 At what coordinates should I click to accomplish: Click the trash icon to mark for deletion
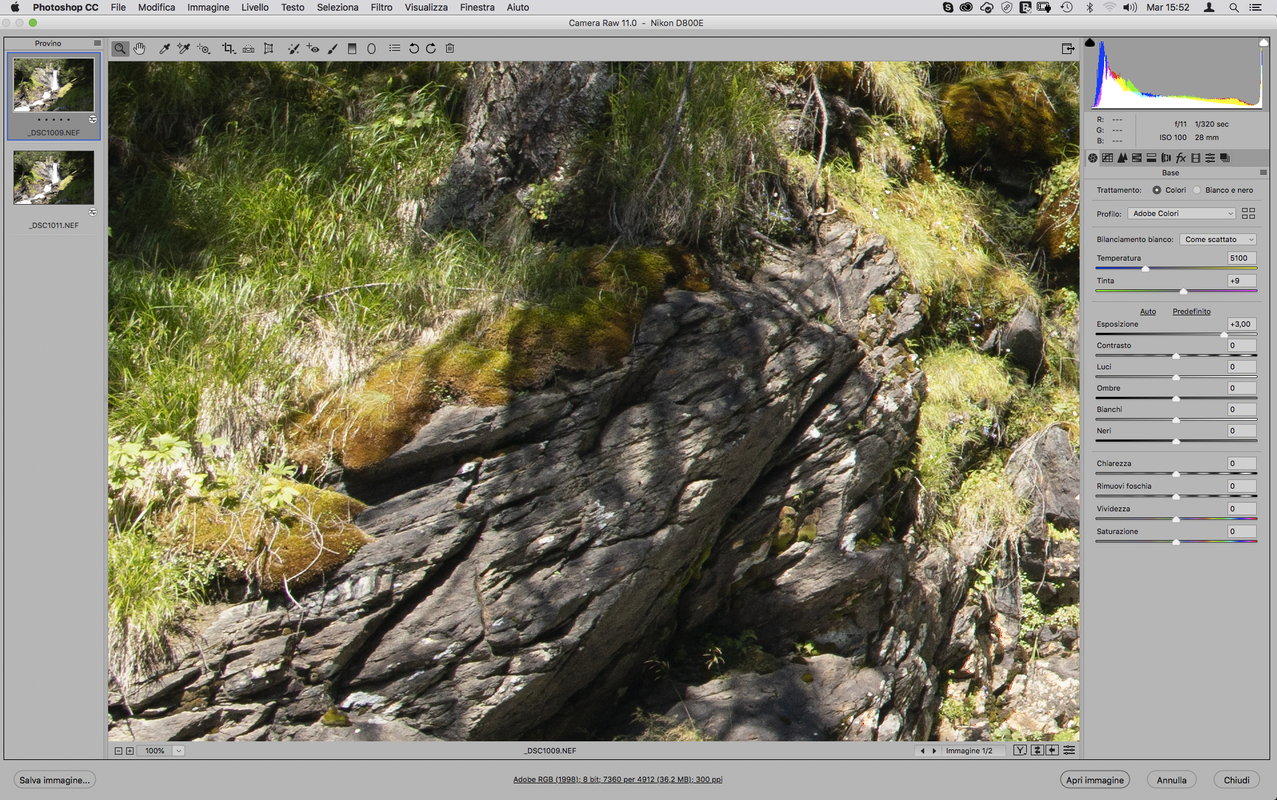pos(450,48)
